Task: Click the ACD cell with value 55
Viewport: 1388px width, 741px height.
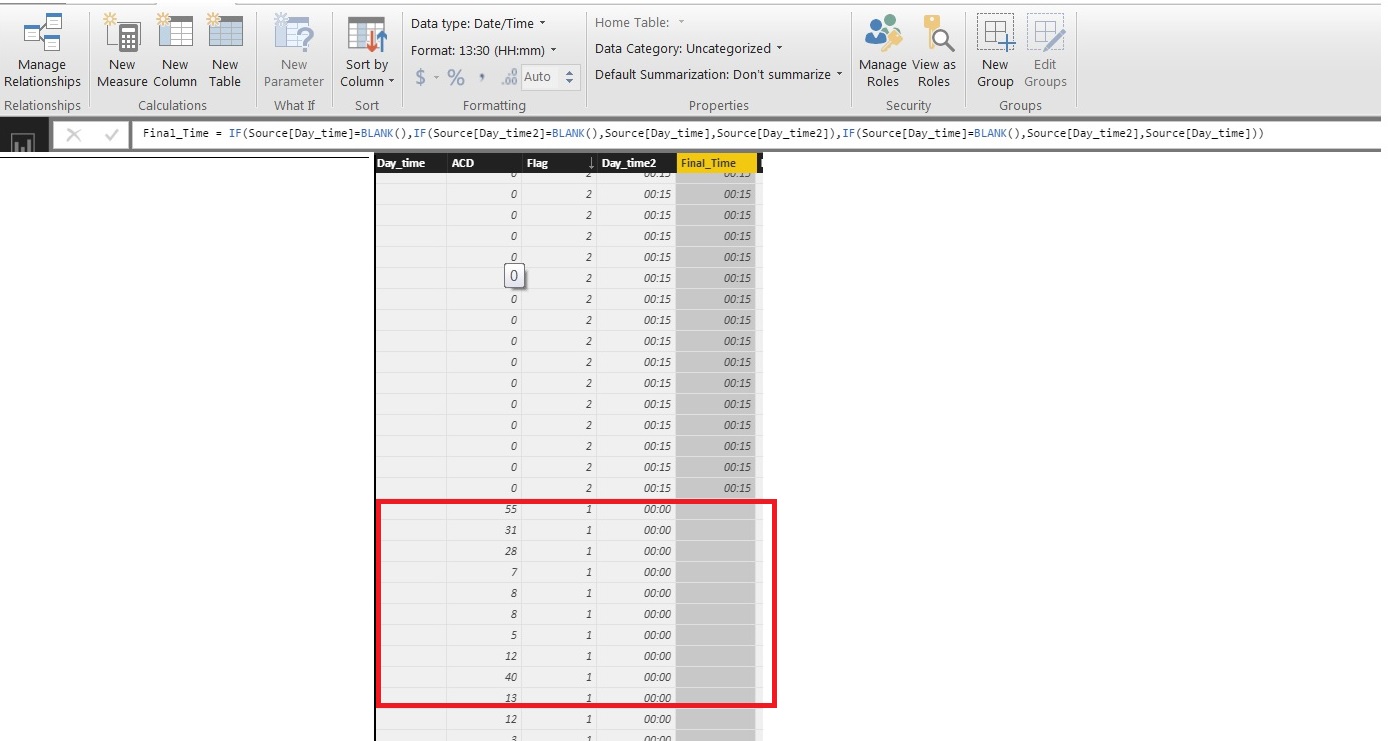Action: point(484,509)
